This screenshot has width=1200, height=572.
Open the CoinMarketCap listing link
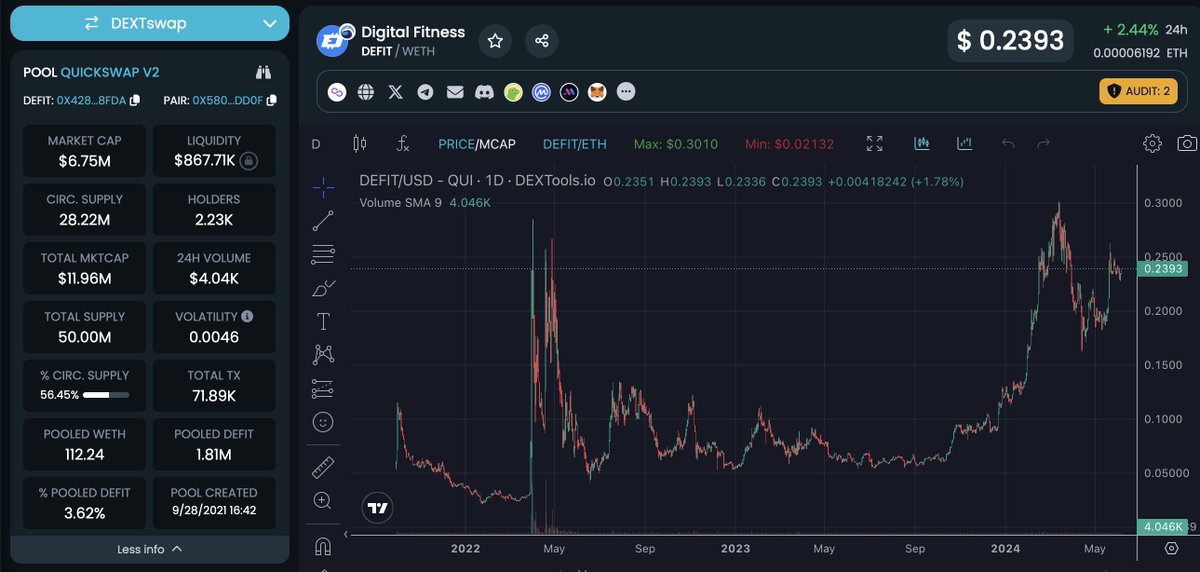pos(542,92)
